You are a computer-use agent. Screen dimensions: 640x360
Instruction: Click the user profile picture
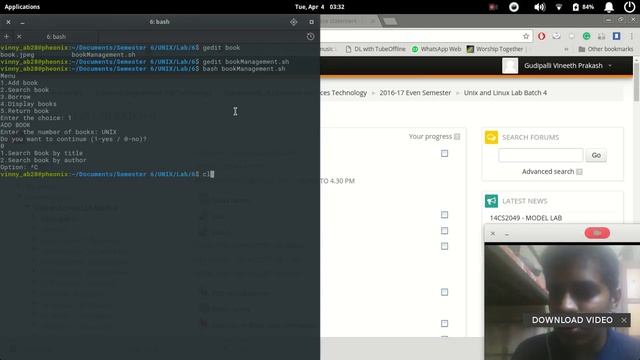pyautogui.click(x=510, y=66)
